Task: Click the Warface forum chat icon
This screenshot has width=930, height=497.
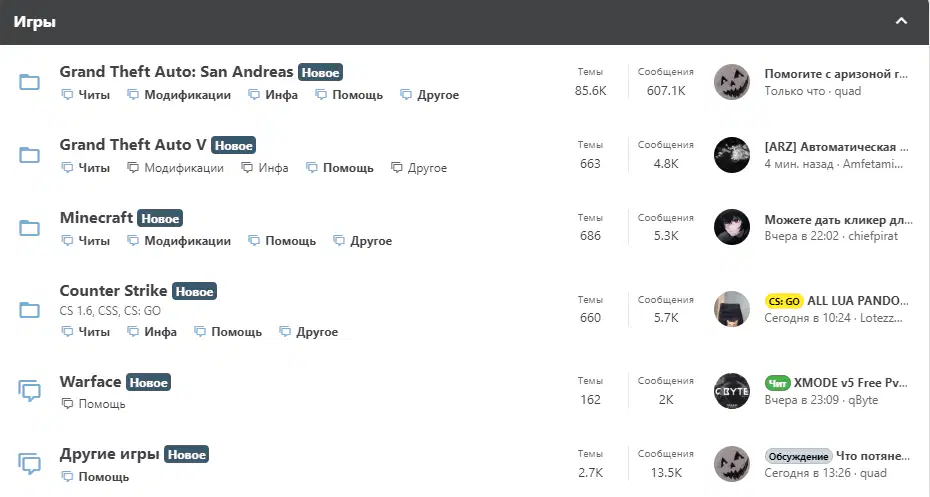Action: point(29,391)
